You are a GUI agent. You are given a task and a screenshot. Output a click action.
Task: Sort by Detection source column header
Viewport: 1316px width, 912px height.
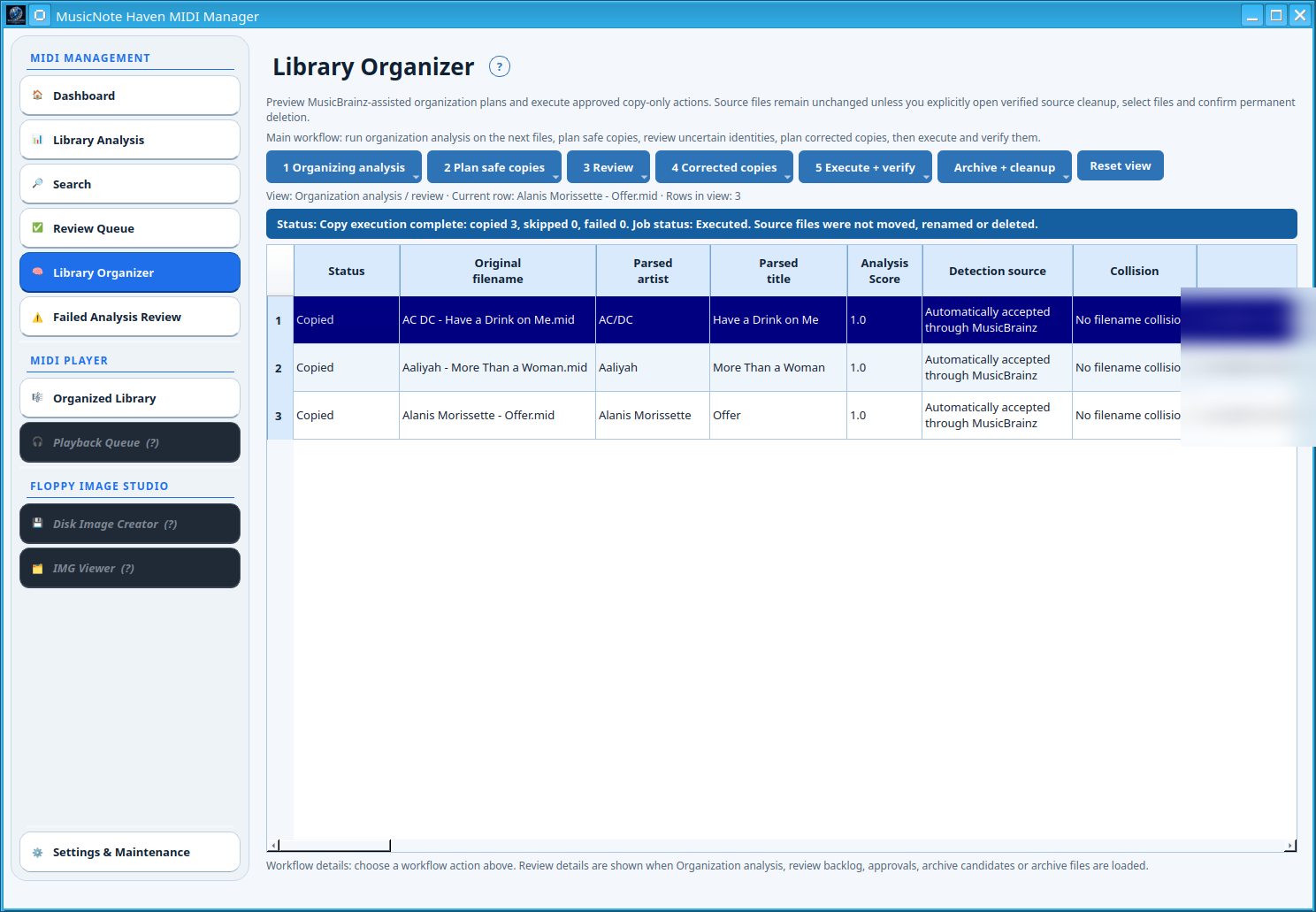point(998,271)
